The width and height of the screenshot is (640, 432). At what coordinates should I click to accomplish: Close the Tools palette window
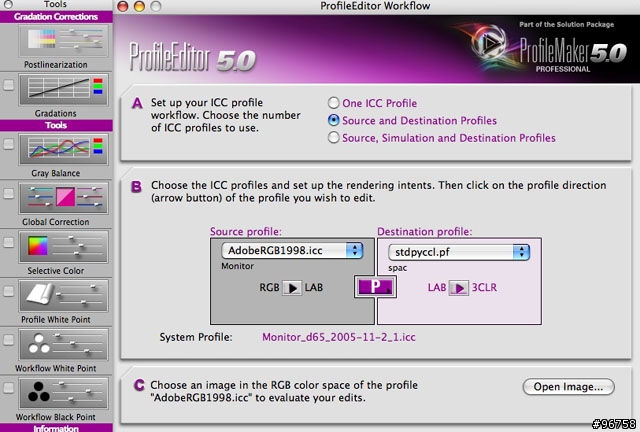8,4
